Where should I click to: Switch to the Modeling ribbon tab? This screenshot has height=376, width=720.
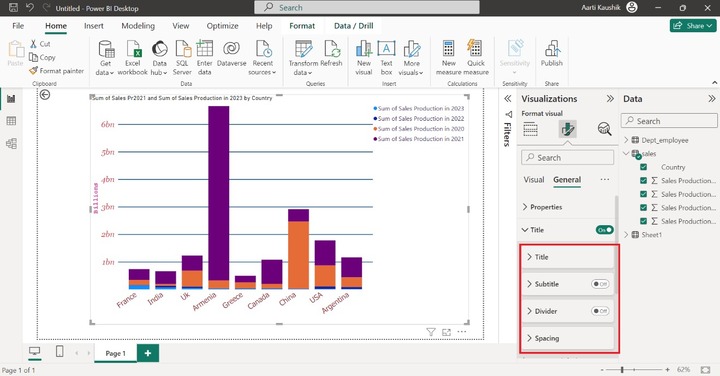pyautogui.click(x=138, y=26)
